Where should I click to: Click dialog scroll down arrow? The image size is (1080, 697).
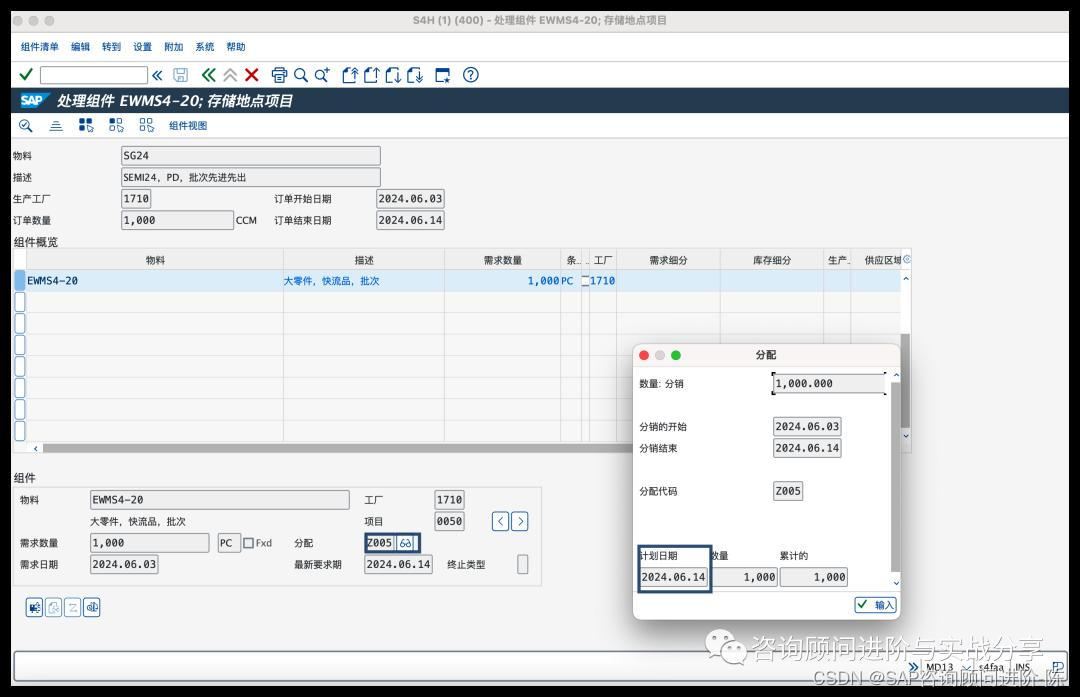896,583
